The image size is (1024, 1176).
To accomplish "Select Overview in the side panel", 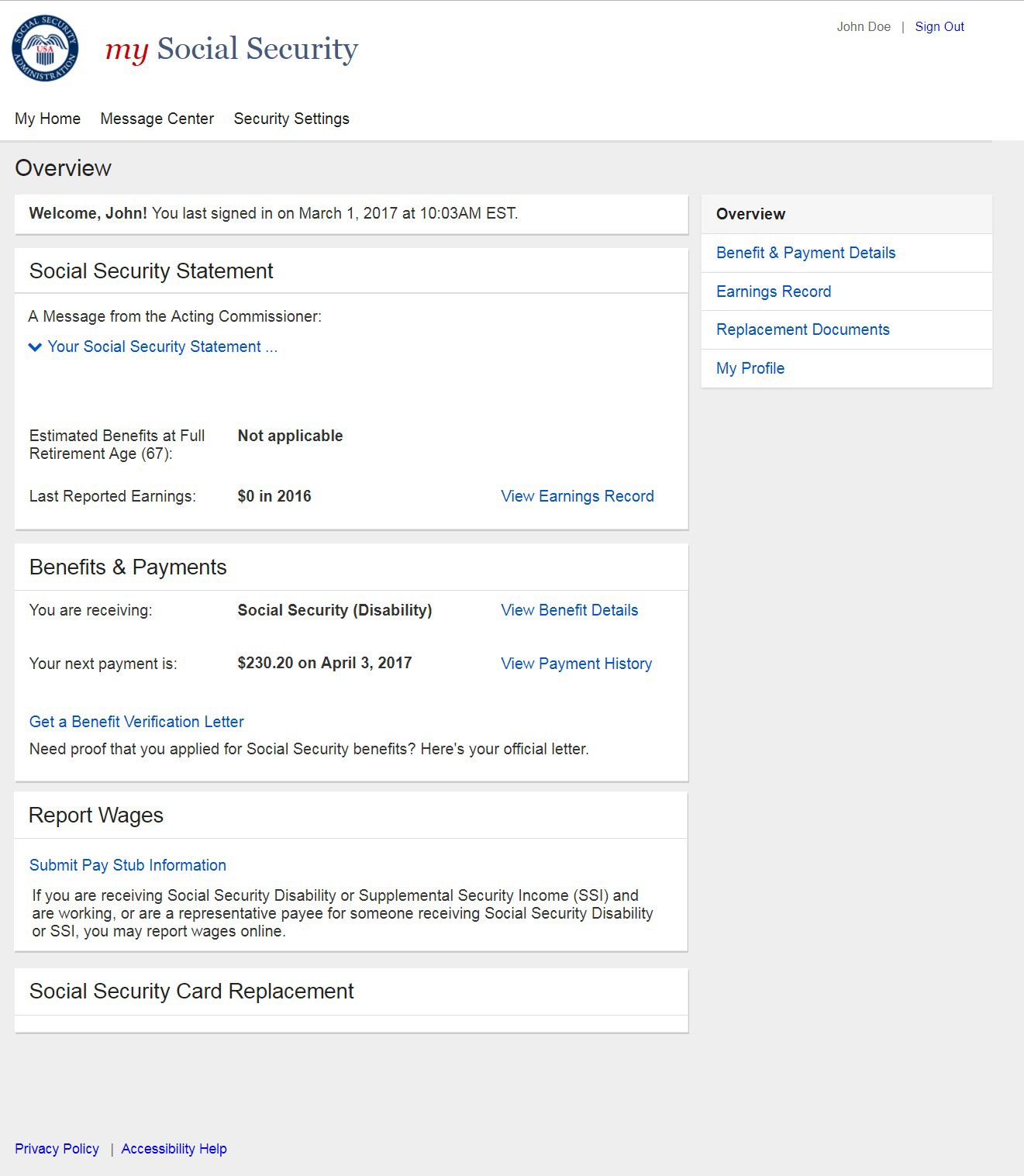I will coord(750,214).
